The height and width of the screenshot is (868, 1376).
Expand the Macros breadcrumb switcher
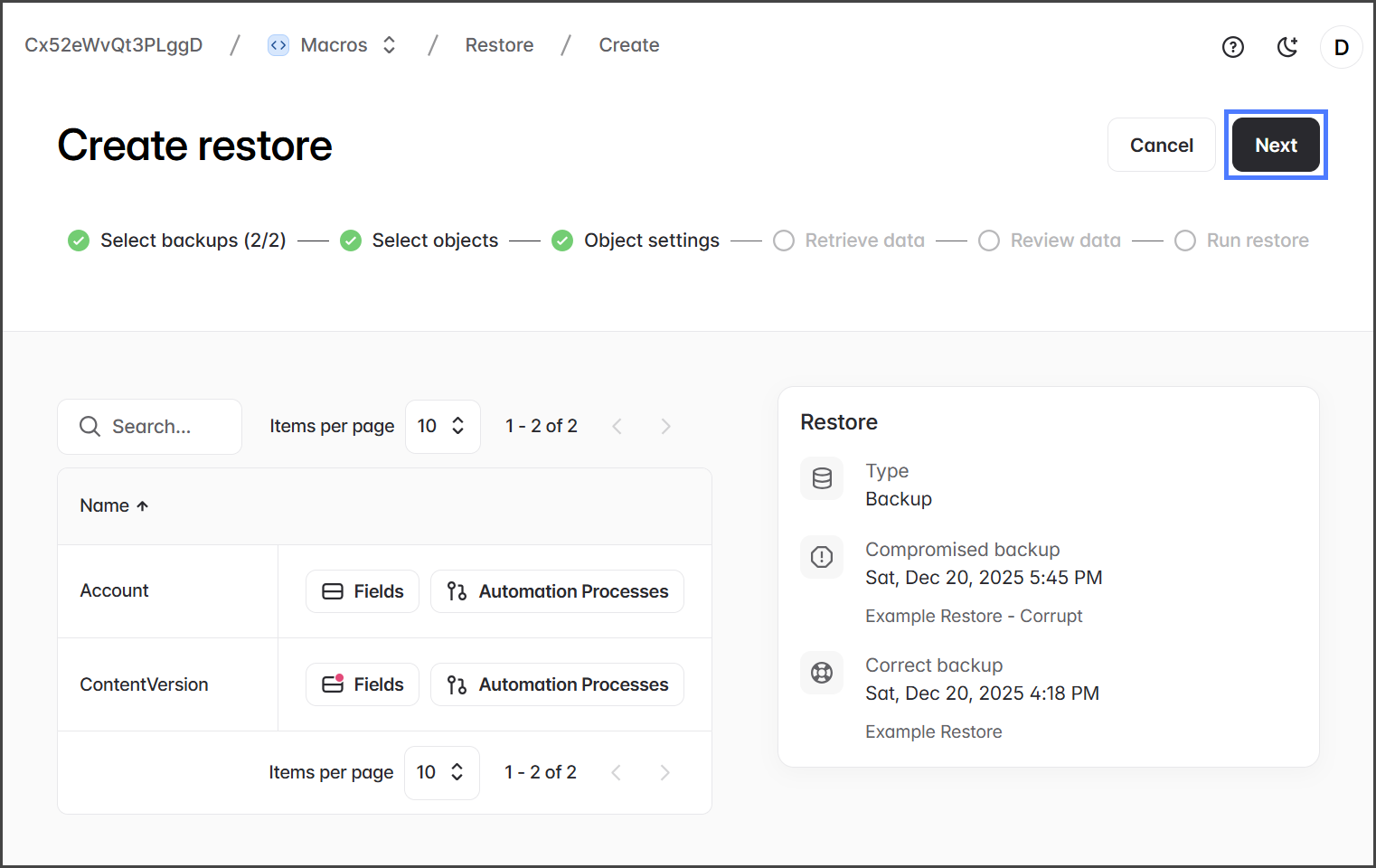tap(389, 45)
